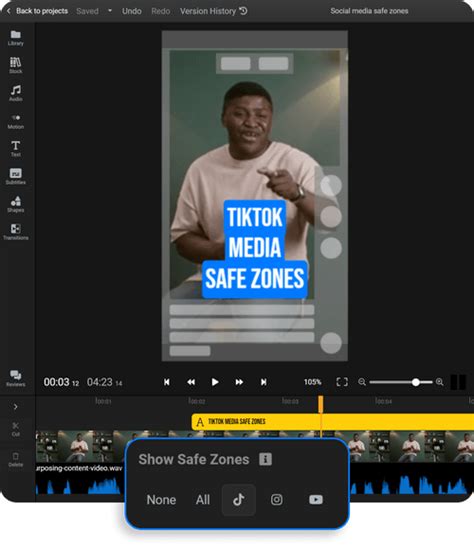Select the TIKTOK MEDIA SAFE ZONES text overlay
This screenshot has height=547, width=474.
[255, 249]
